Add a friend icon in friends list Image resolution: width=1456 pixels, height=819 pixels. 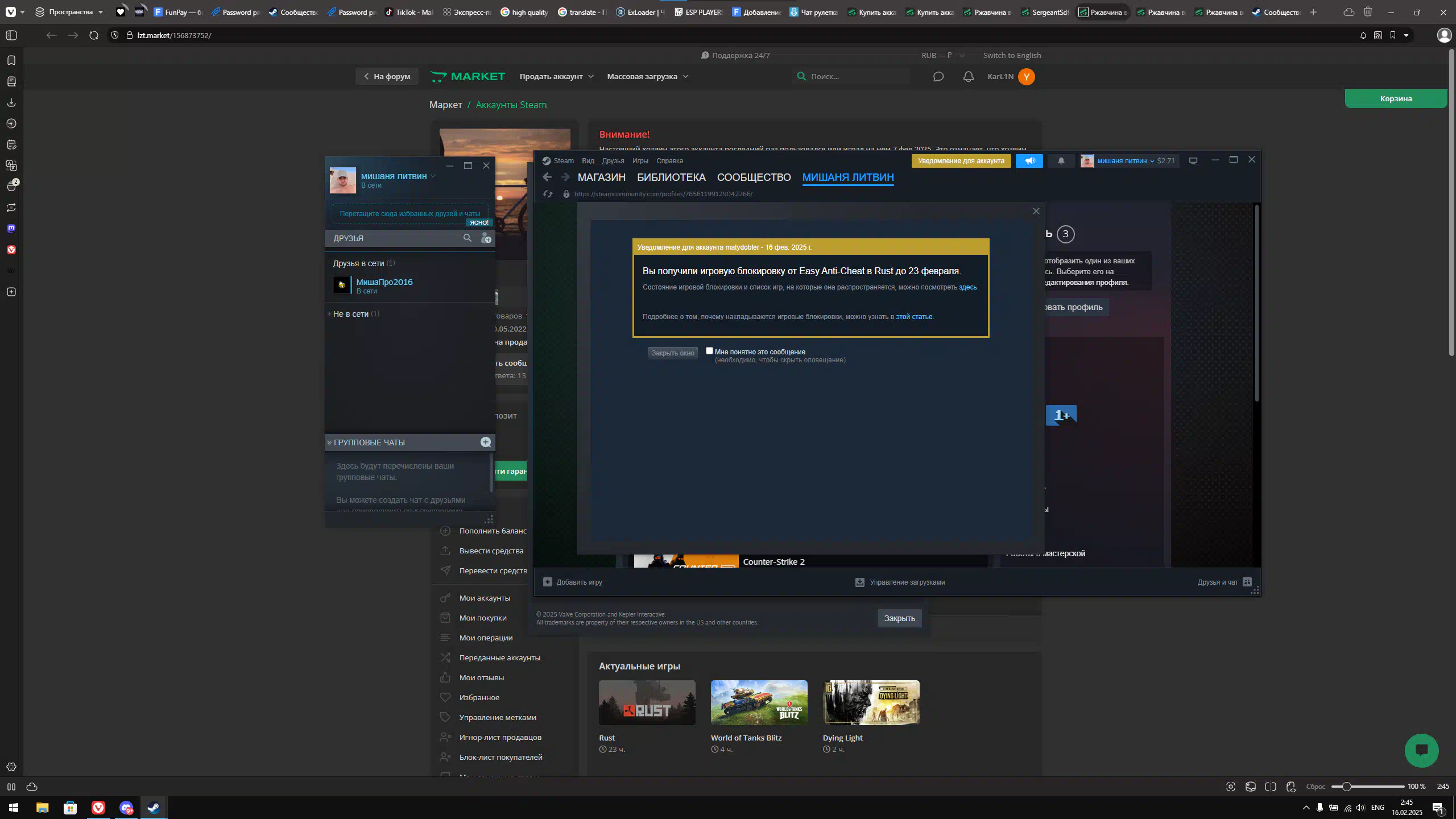point(486,238)
